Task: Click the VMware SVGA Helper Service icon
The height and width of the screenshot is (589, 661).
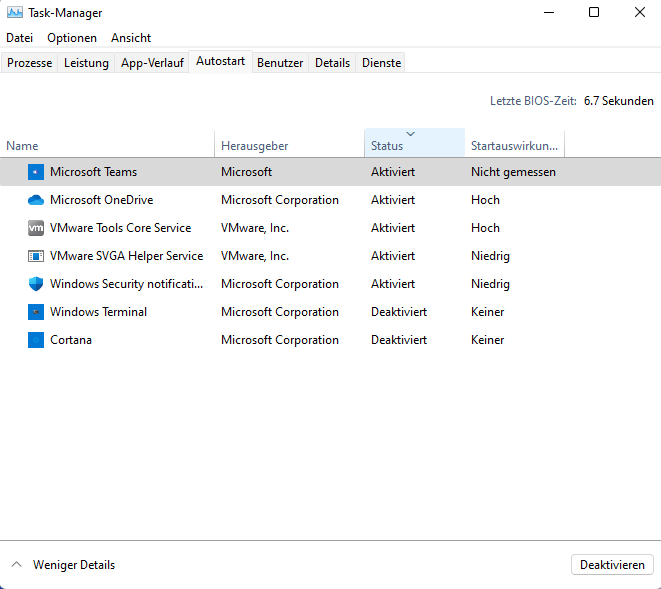Action: [36, 256]
